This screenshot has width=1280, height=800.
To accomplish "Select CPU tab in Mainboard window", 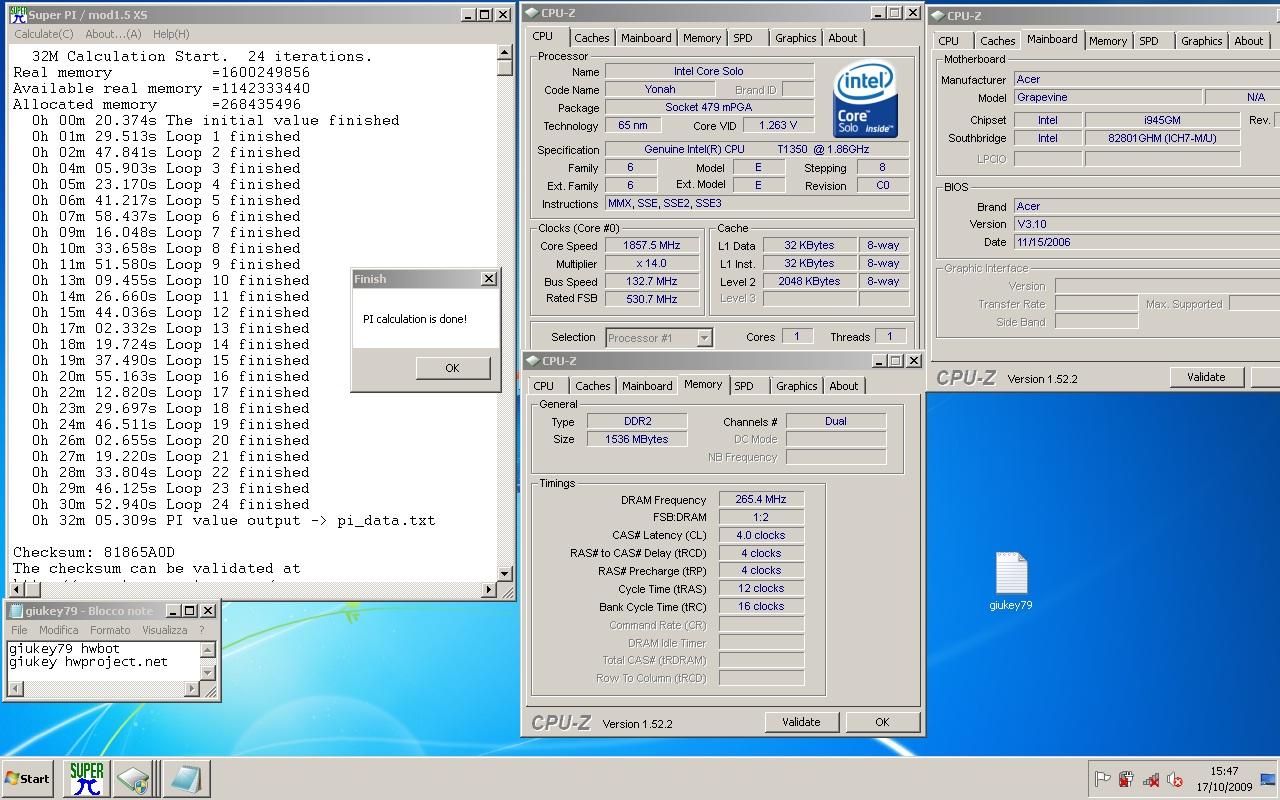I will tap(948, 41).
